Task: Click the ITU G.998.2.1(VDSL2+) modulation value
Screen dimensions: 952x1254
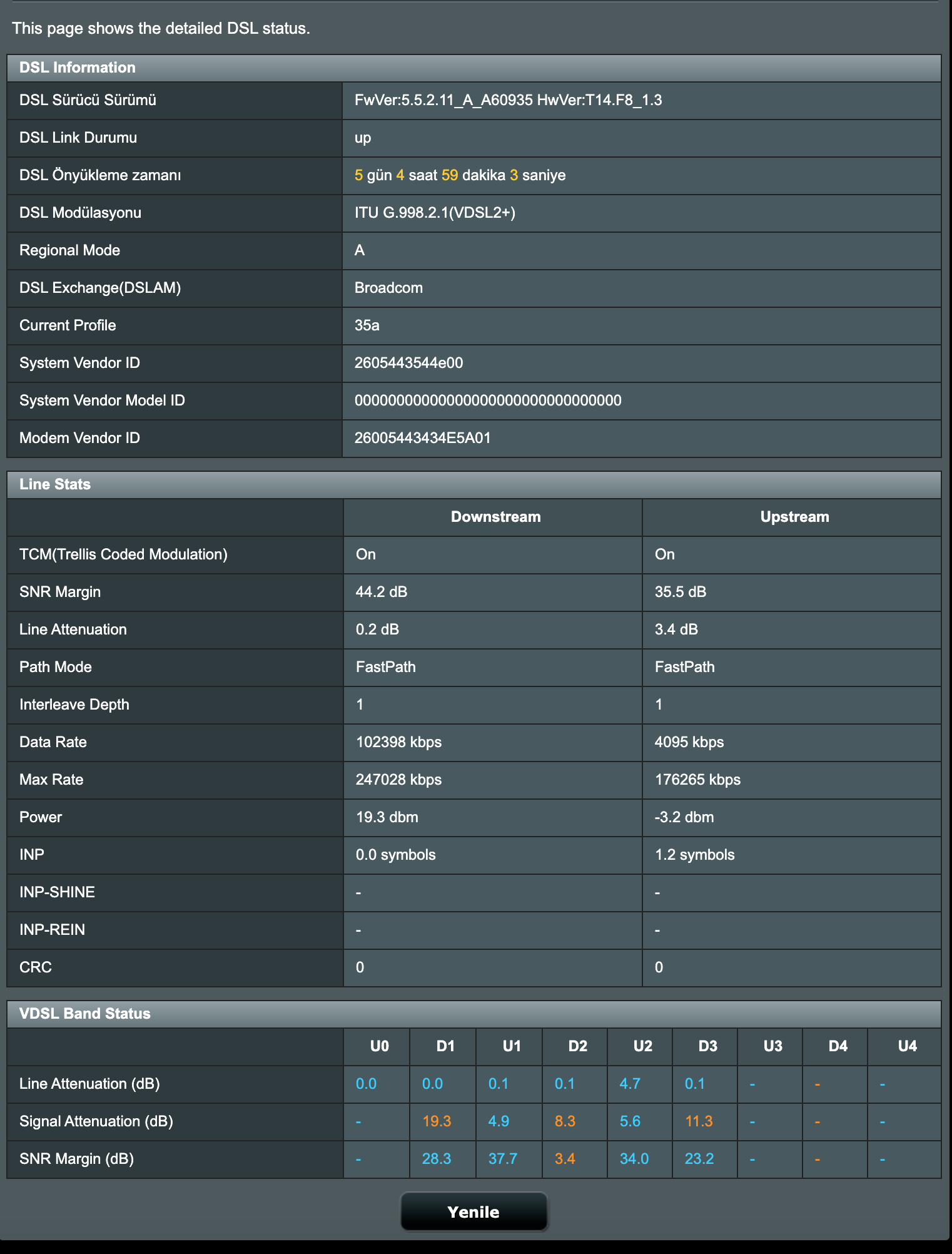Action: click(x=435, y=213)
